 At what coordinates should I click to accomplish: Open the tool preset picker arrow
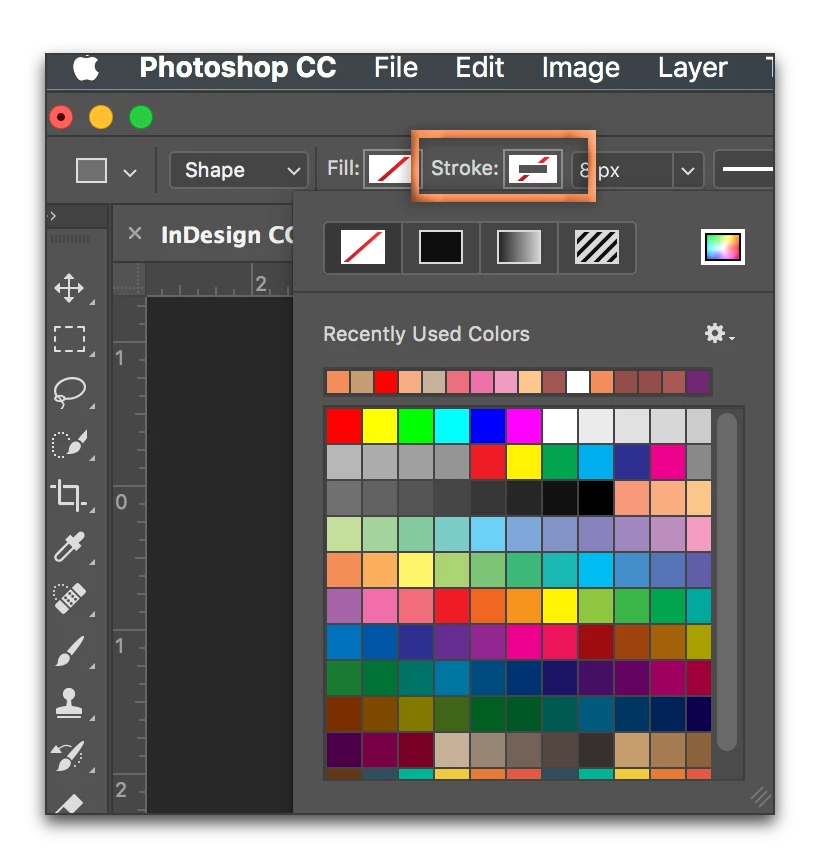tap(130, 173)
